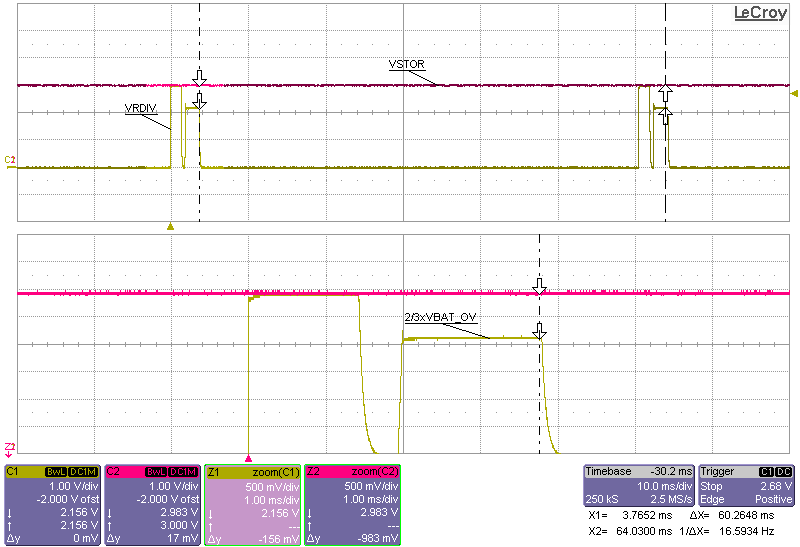Click the ΔX= 60.2648 ms readout
Image resolution: width=800 pixels, height=547 pixels.
[732, 515]
